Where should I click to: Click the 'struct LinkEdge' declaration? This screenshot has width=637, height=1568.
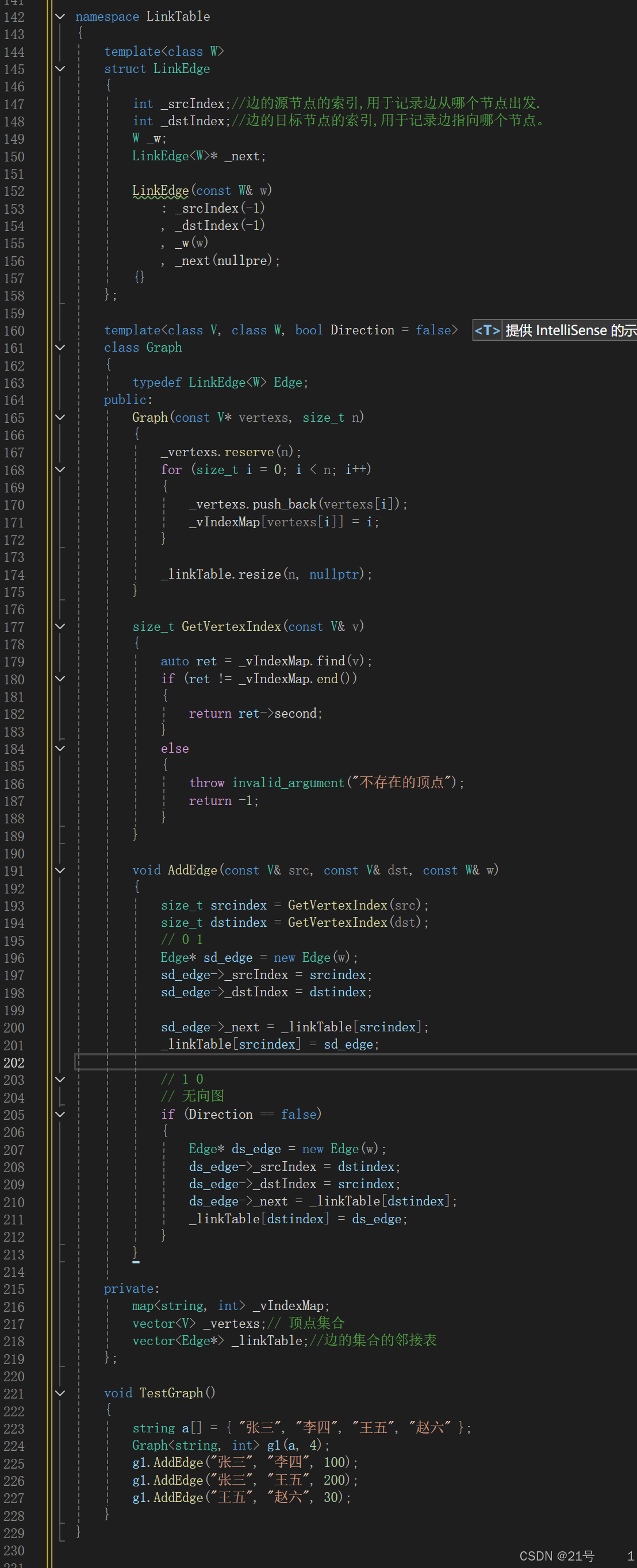[x=157, y=69]
